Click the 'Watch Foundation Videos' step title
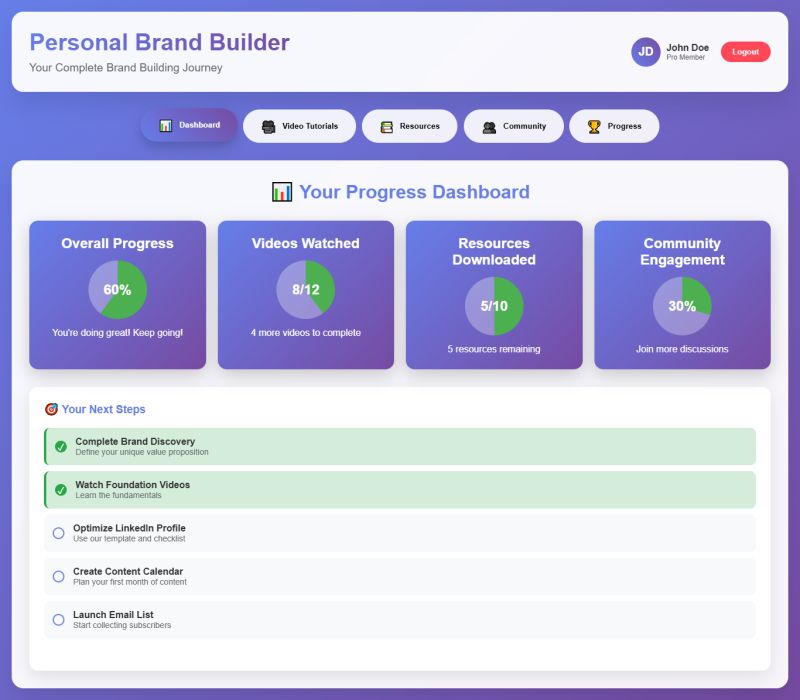800x700 pixels. [133, 485]
